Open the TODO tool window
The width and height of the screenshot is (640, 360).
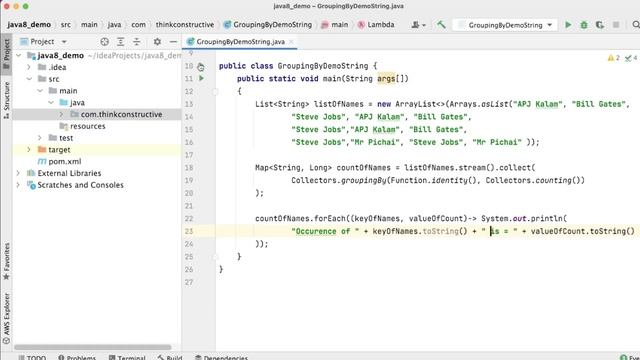32,357
